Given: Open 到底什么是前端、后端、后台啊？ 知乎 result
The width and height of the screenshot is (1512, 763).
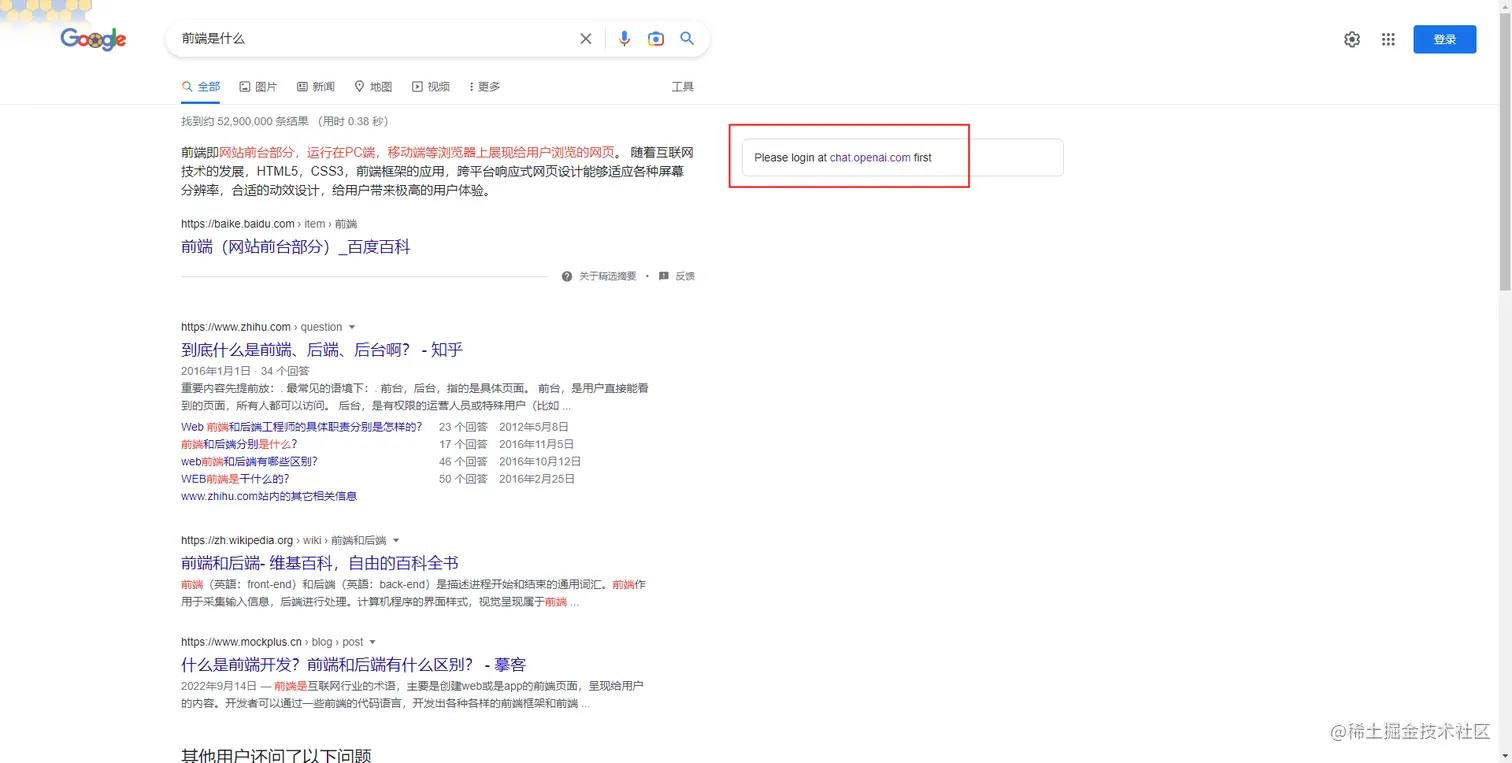Looking at the screenshot, I should tap(322, 350).
